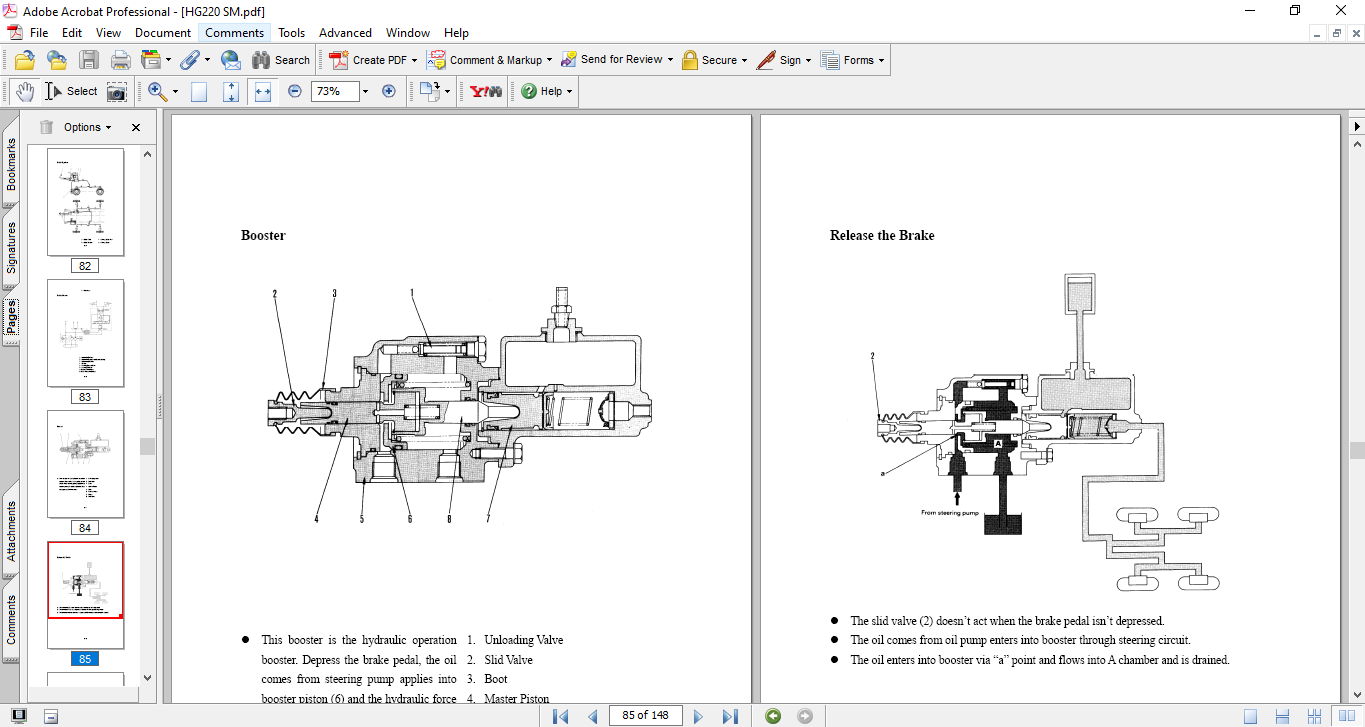Switch to the Bookmarks tab

(x=11, y=164)
